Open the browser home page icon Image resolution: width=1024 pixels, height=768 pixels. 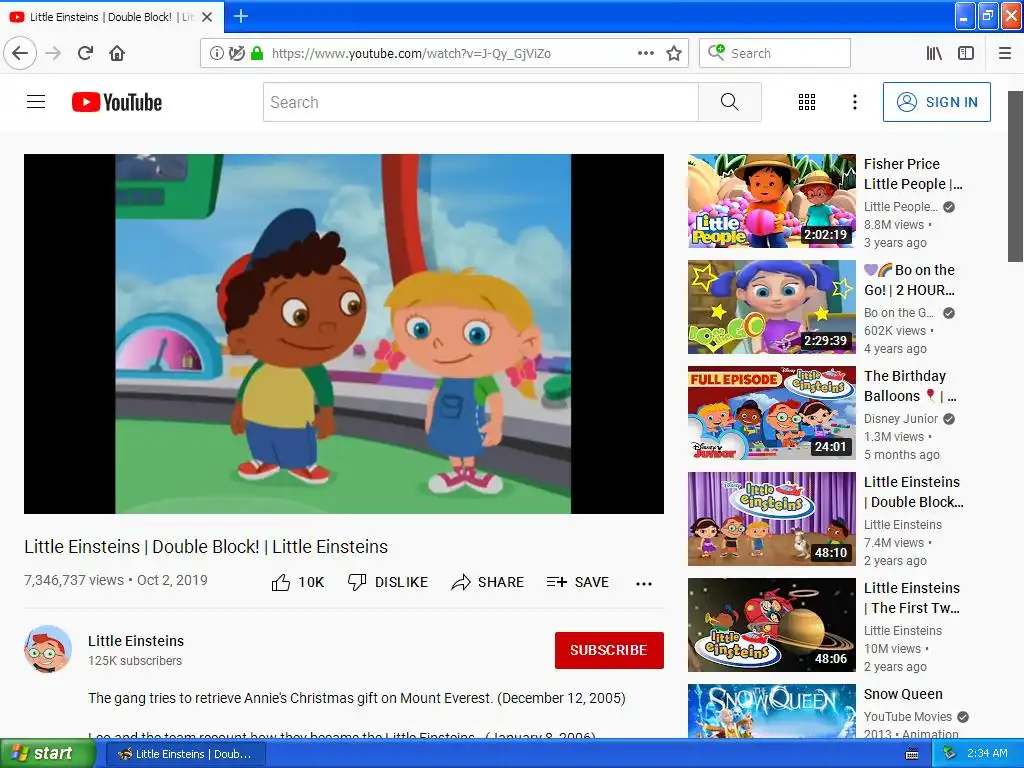tap(117, 53)
